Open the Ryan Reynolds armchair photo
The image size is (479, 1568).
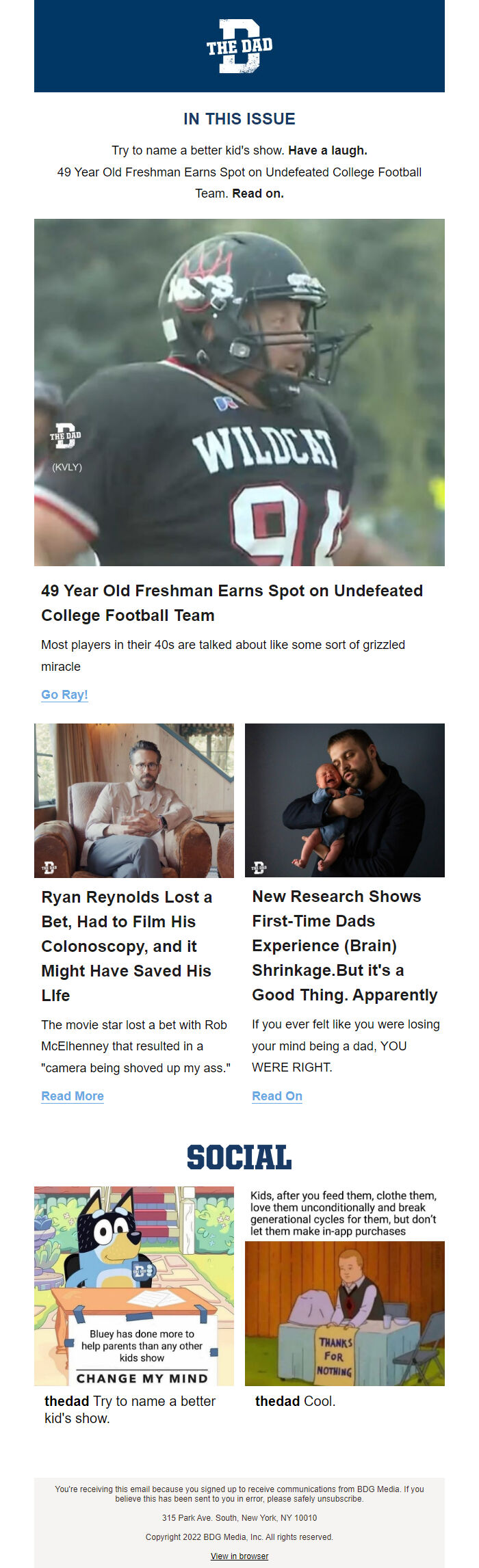[x=134, y=800]
